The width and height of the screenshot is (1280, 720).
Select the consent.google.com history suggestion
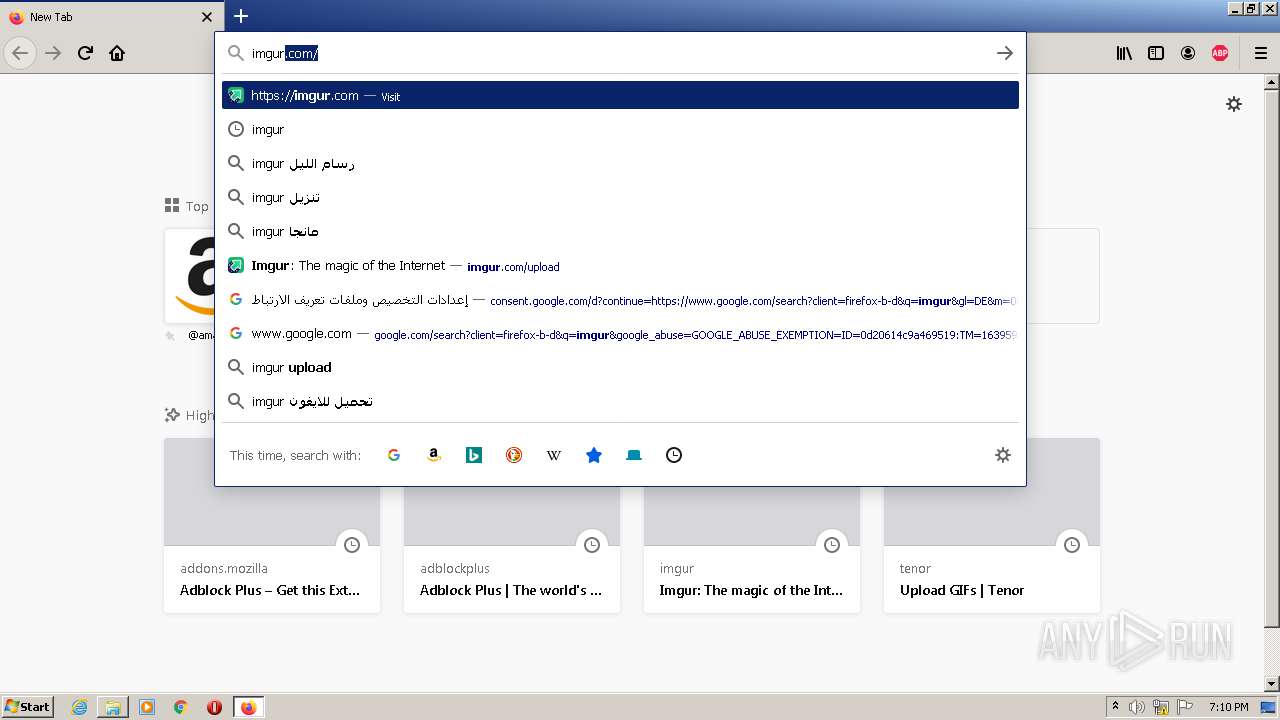[620, 299]
